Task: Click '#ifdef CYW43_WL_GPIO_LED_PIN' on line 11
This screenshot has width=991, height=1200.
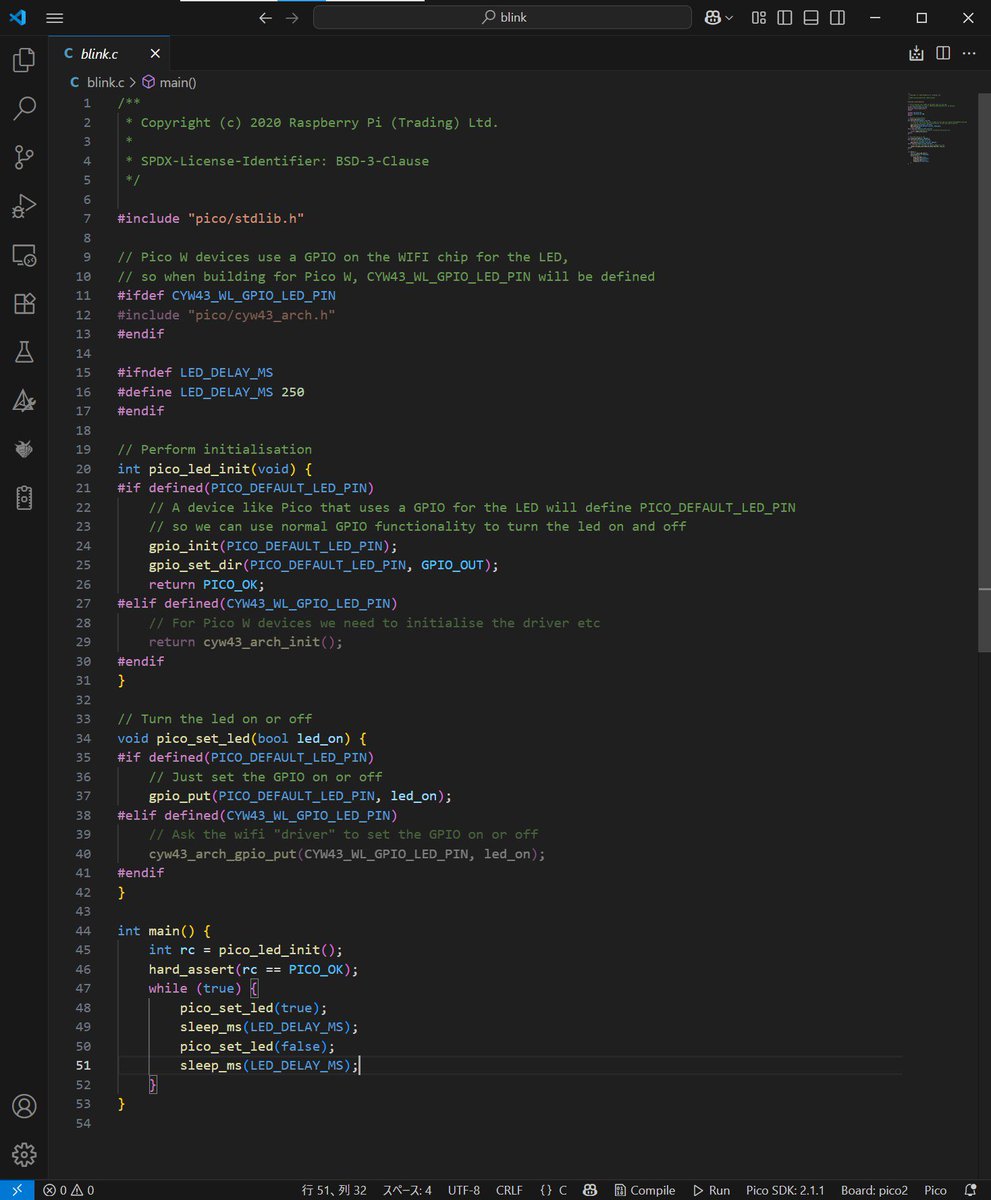Action: [x=226, y=295]
